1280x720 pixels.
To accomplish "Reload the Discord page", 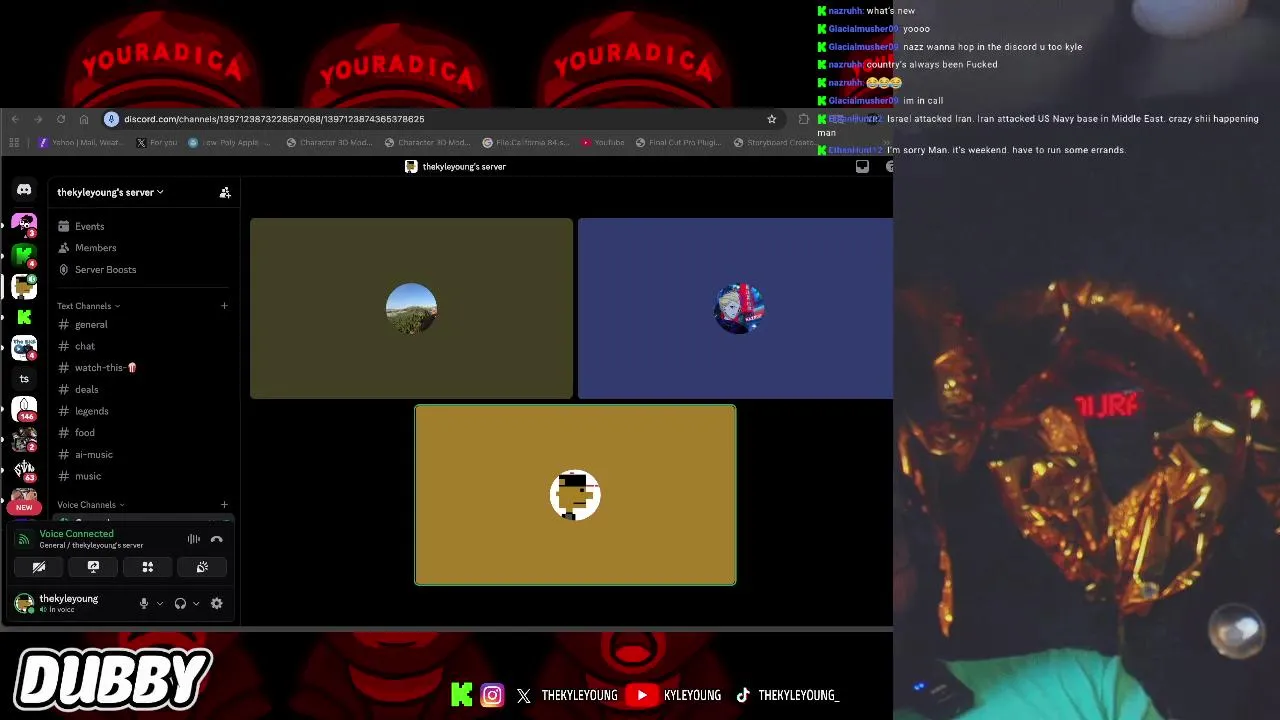I will [x=61, y=119].
